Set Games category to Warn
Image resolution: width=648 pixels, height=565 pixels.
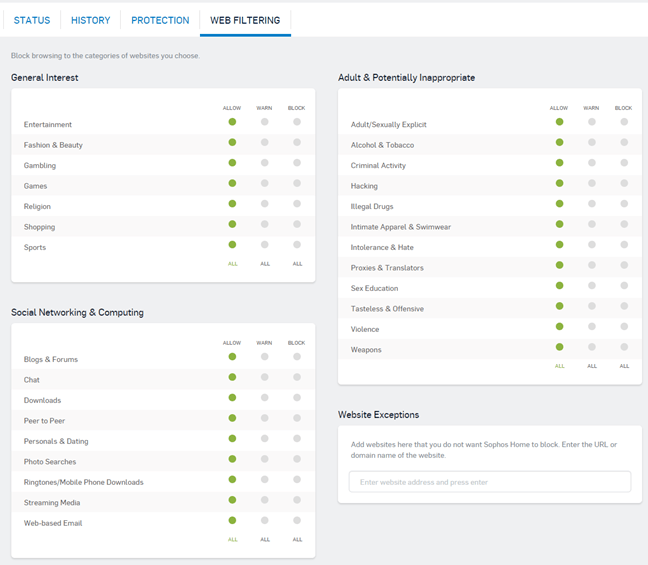[265, 183]
